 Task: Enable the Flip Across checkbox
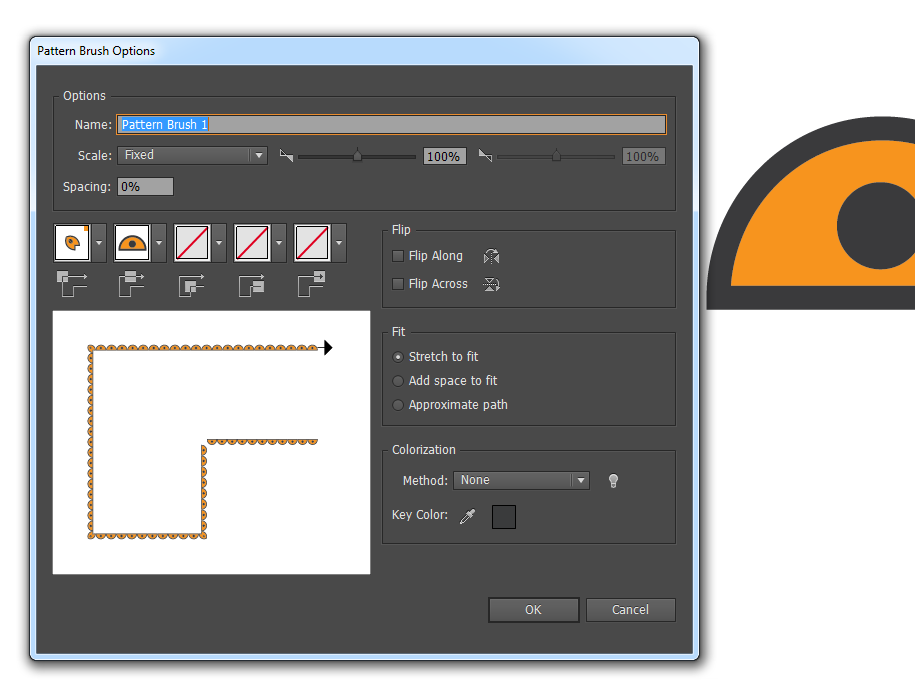pos(398,284)
